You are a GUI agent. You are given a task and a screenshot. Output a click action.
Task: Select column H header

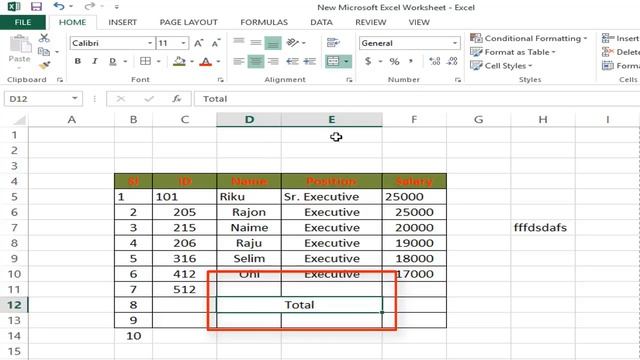point(543,120)
